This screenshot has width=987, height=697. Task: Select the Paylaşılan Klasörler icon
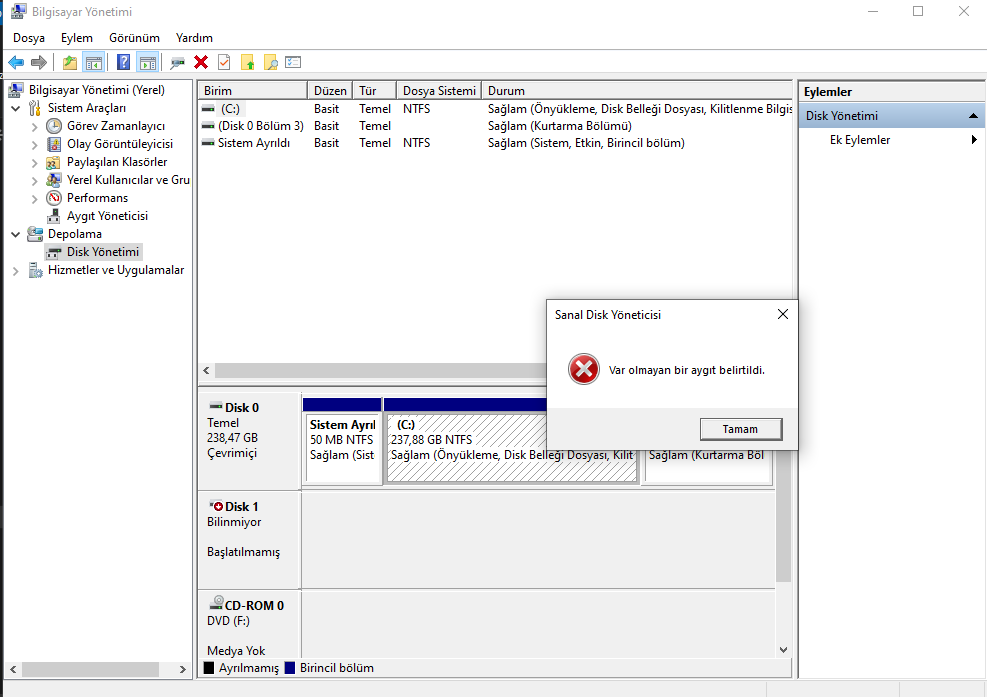(54, 162)
